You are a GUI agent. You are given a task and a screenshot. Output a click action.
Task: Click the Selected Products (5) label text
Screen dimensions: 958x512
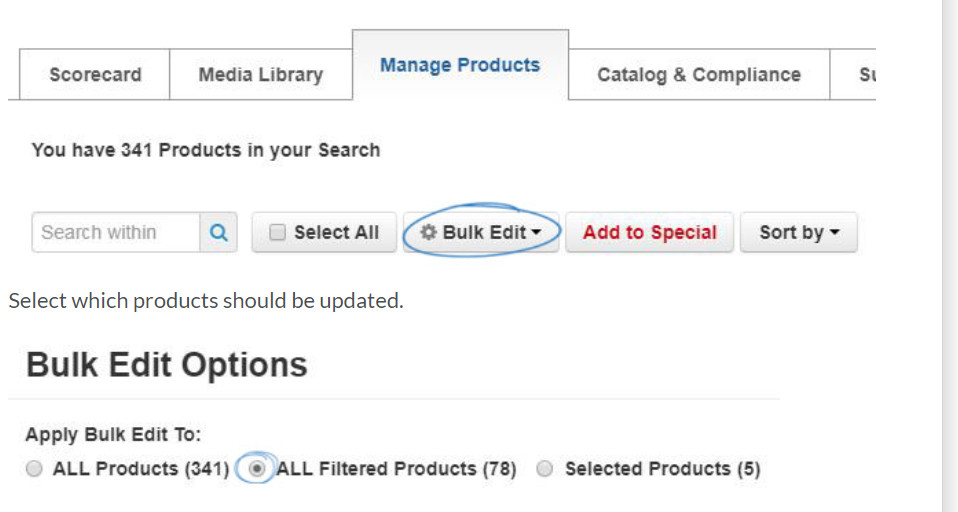pos(663,469)
